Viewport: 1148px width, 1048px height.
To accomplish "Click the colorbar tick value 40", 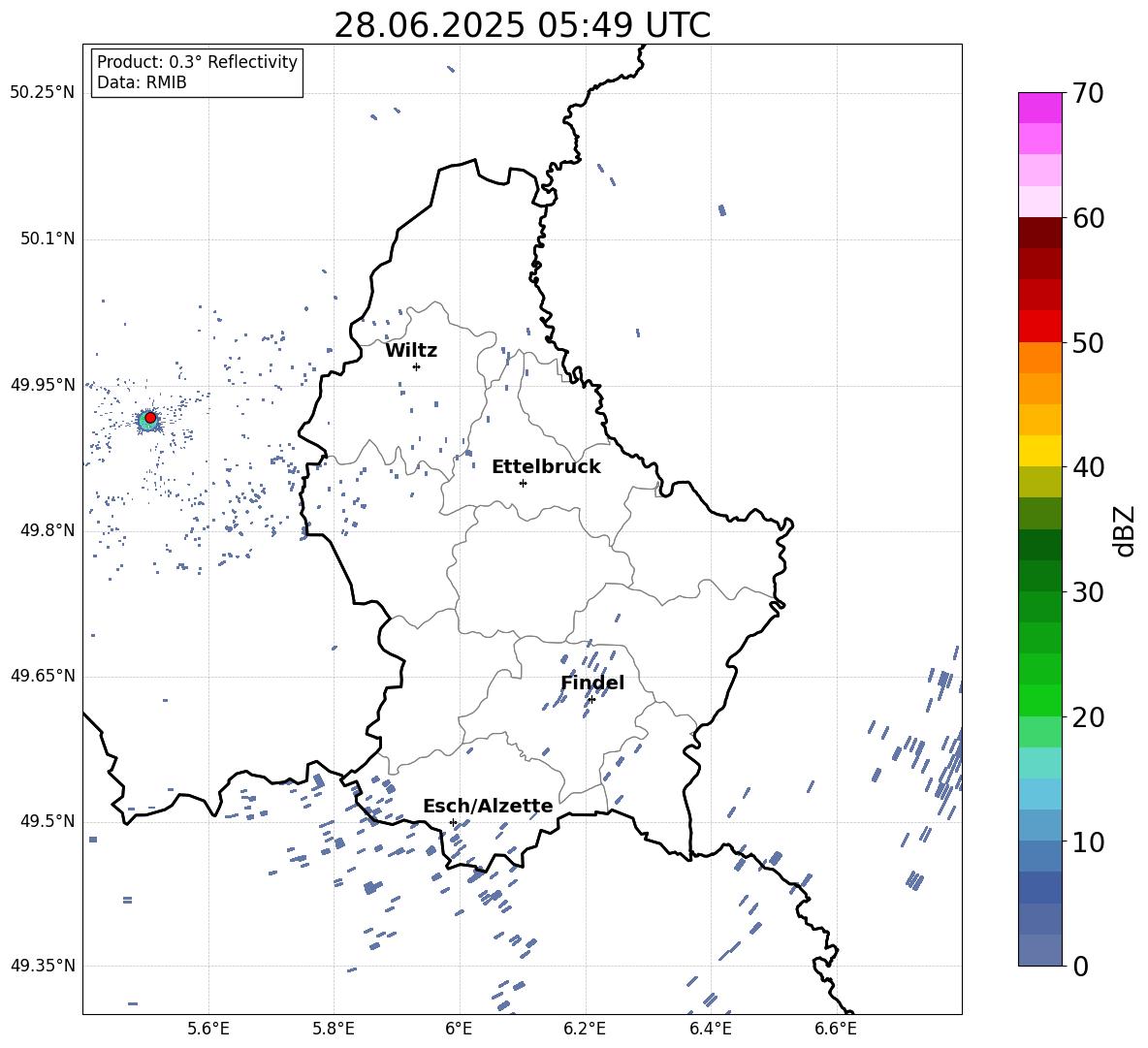I will [x=1088, y=467].
